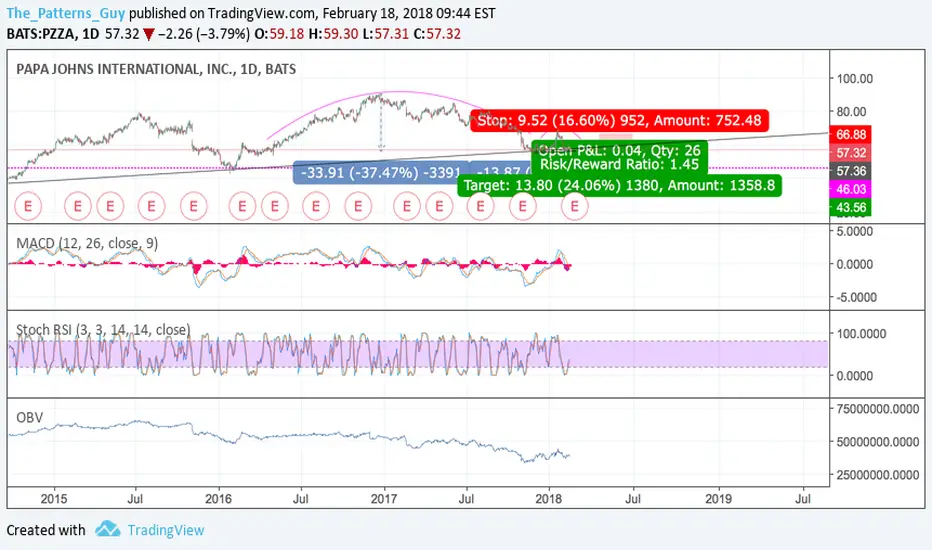
Task: Click the -2.26 (-3.79%) change text
Action: (x=204, y=34)
